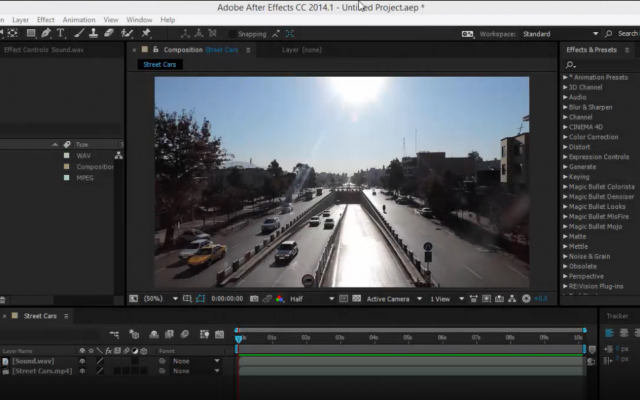Open the Effect menu
The height and width of the screenshot is (400, 640).
click(x=45, y=20)
